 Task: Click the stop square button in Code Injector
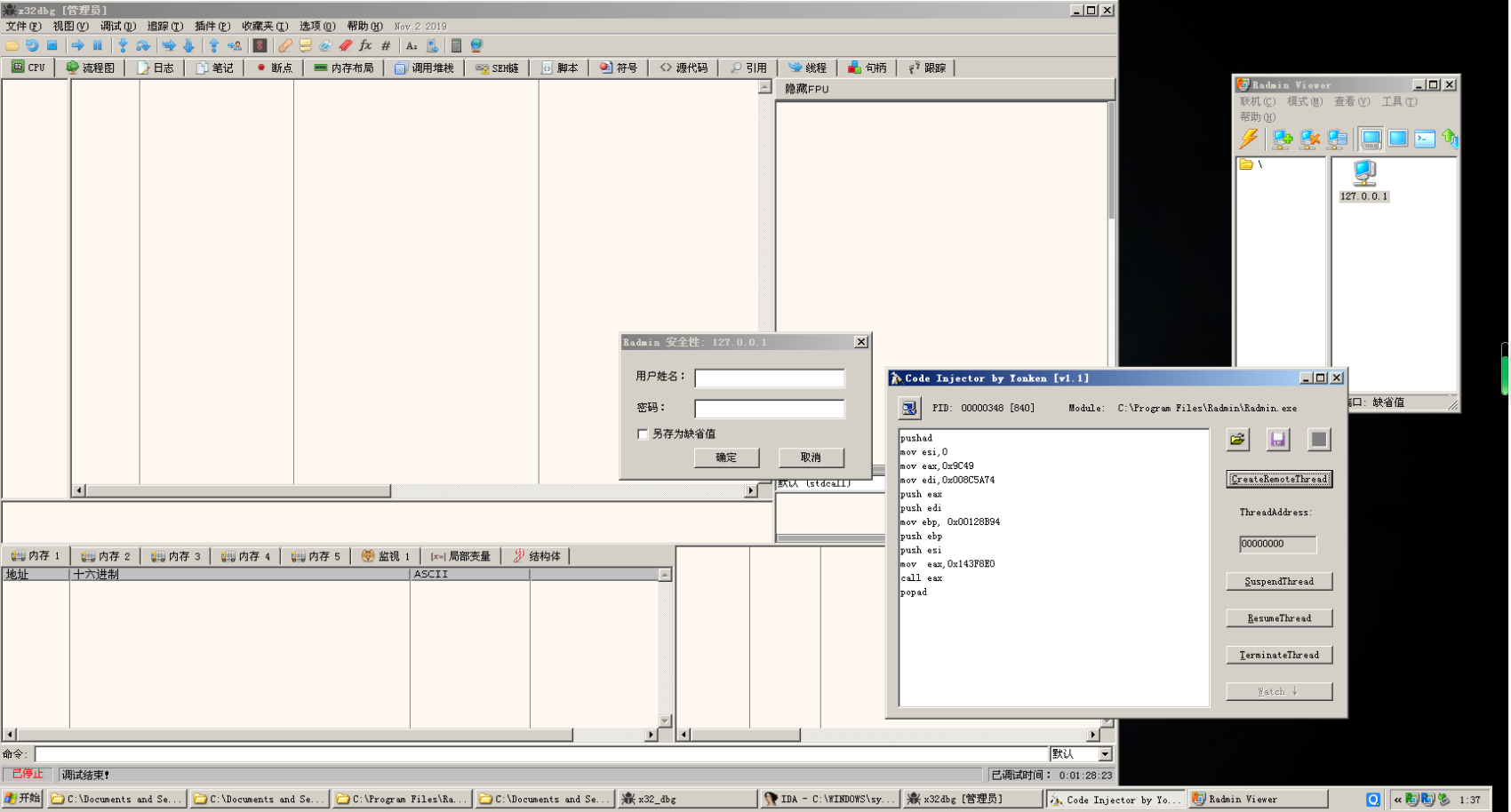pyautogui.click(x=1319, y=439)
